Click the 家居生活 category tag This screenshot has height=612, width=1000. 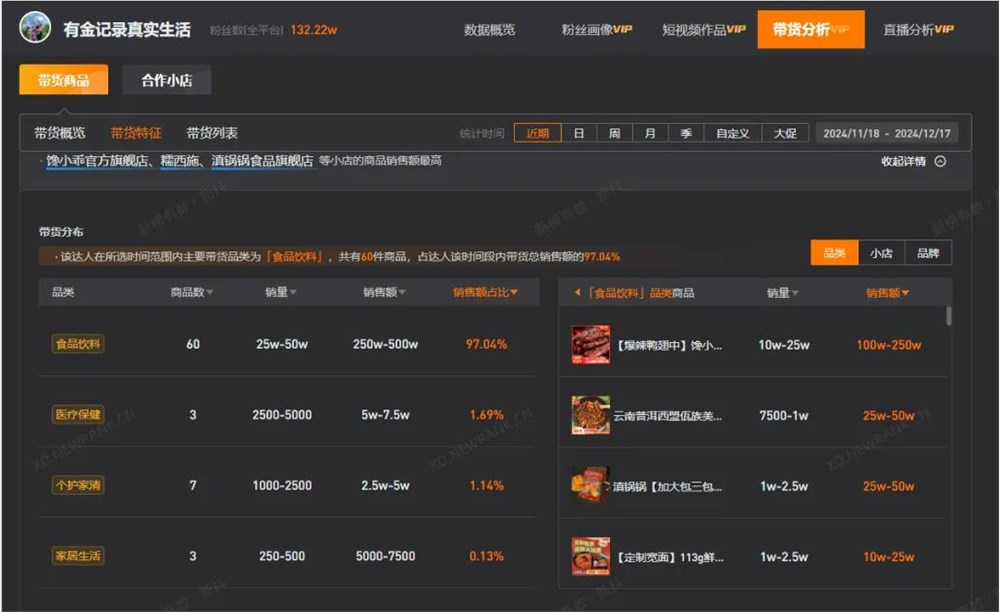79,556
